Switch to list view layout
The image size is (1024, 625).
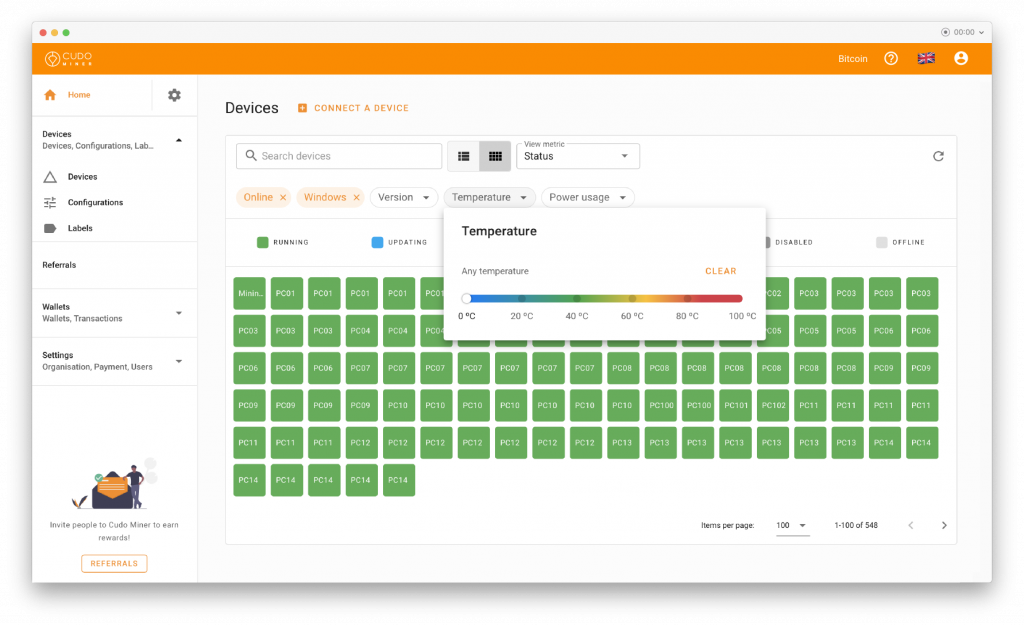coord(464,156)
